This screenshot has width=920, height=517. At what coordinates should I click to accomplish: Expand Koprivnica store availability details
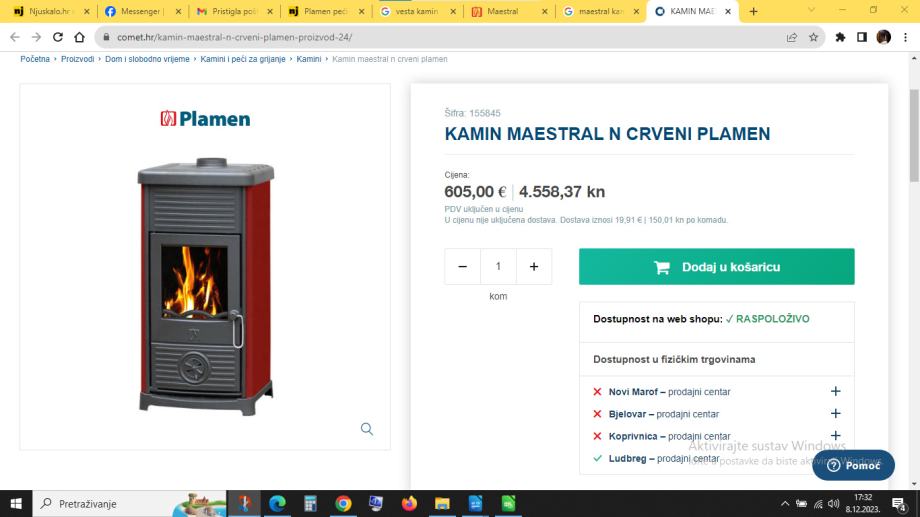point(836,436)
